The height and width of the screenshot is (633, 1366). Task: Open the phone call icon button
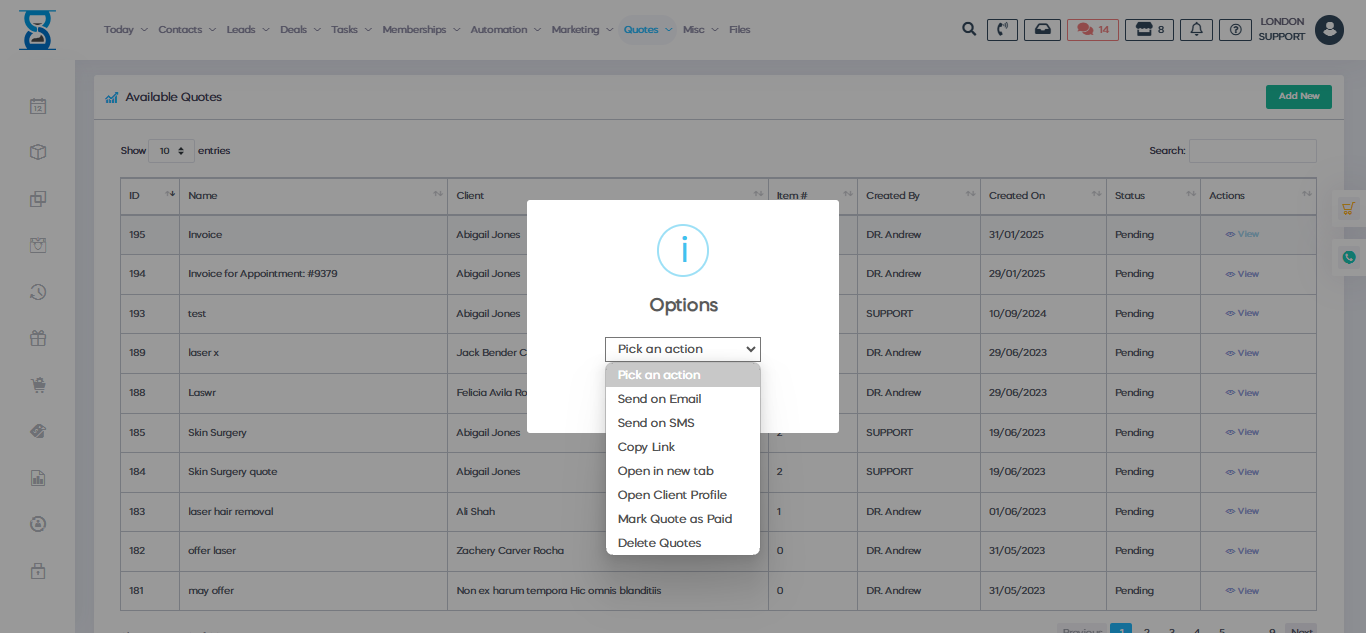point(1002,30)
